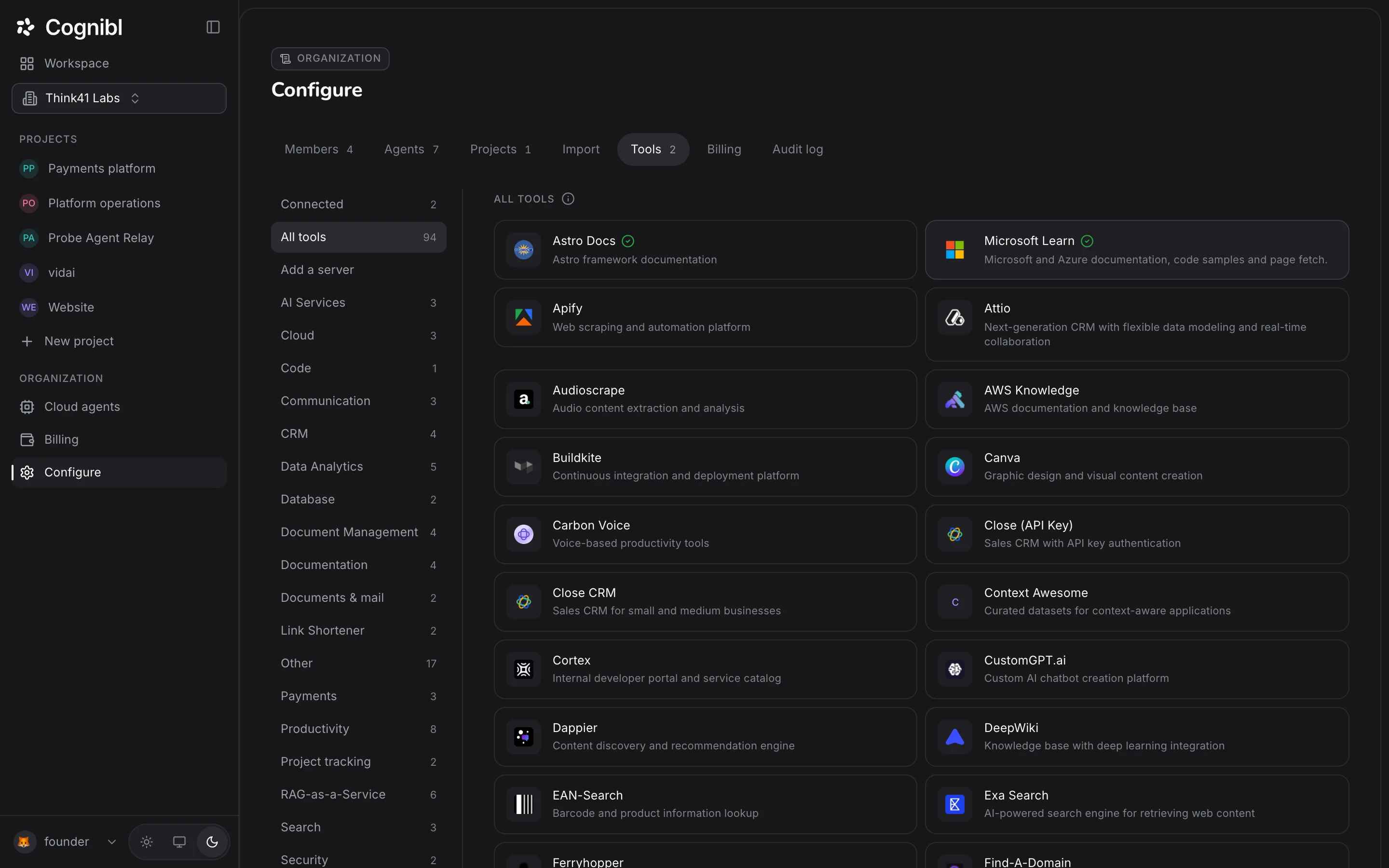This screenshot has width=1389, height=868.
Task: Open the Agents tab
Action: click(411, 149)
